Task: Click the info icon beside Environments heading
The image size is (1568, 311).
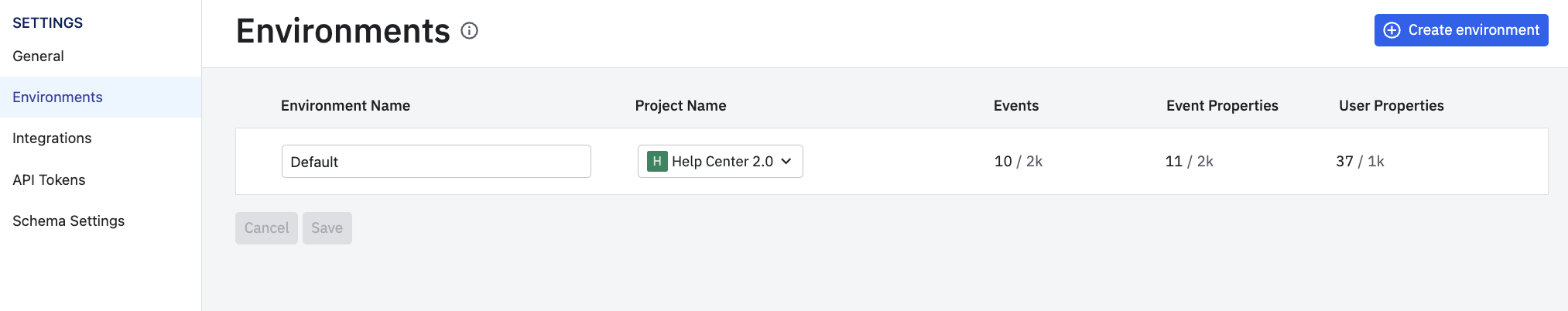Action: pyautogui.click(x=469, y=31)
